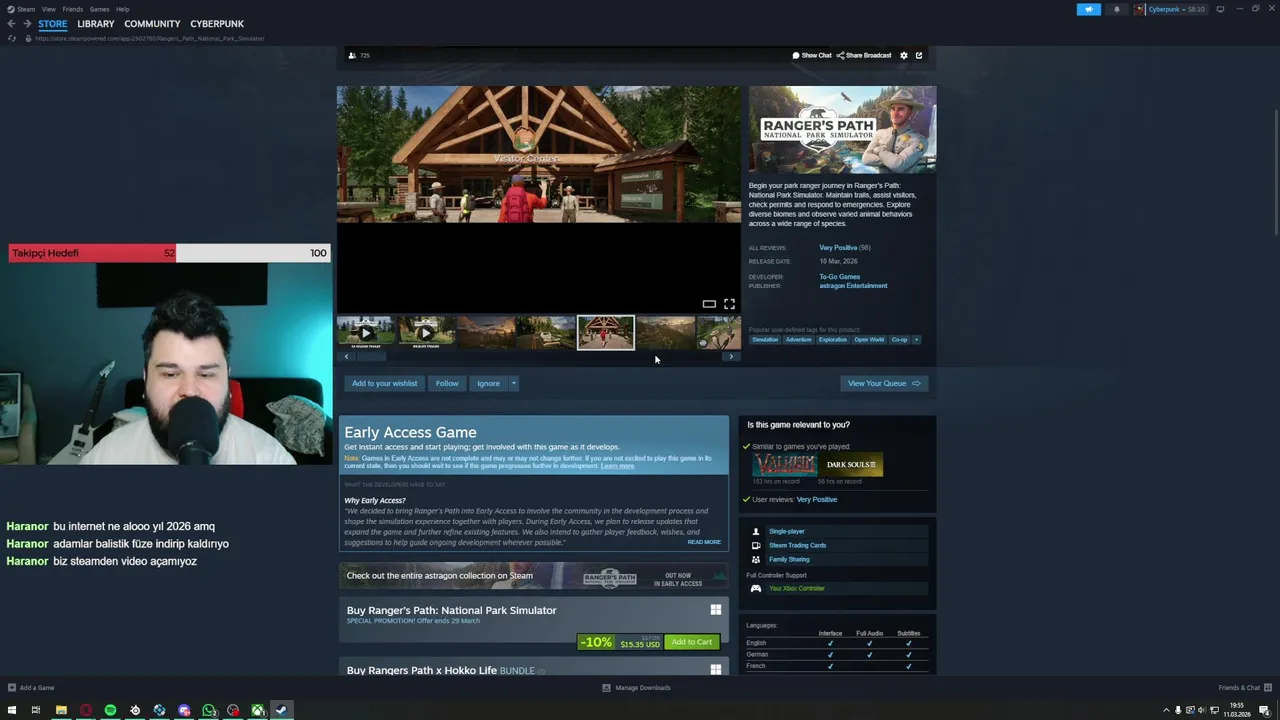Go back with the browser back arrow
The width and height of the screenshot is (1280, 720).
[12, 24]
